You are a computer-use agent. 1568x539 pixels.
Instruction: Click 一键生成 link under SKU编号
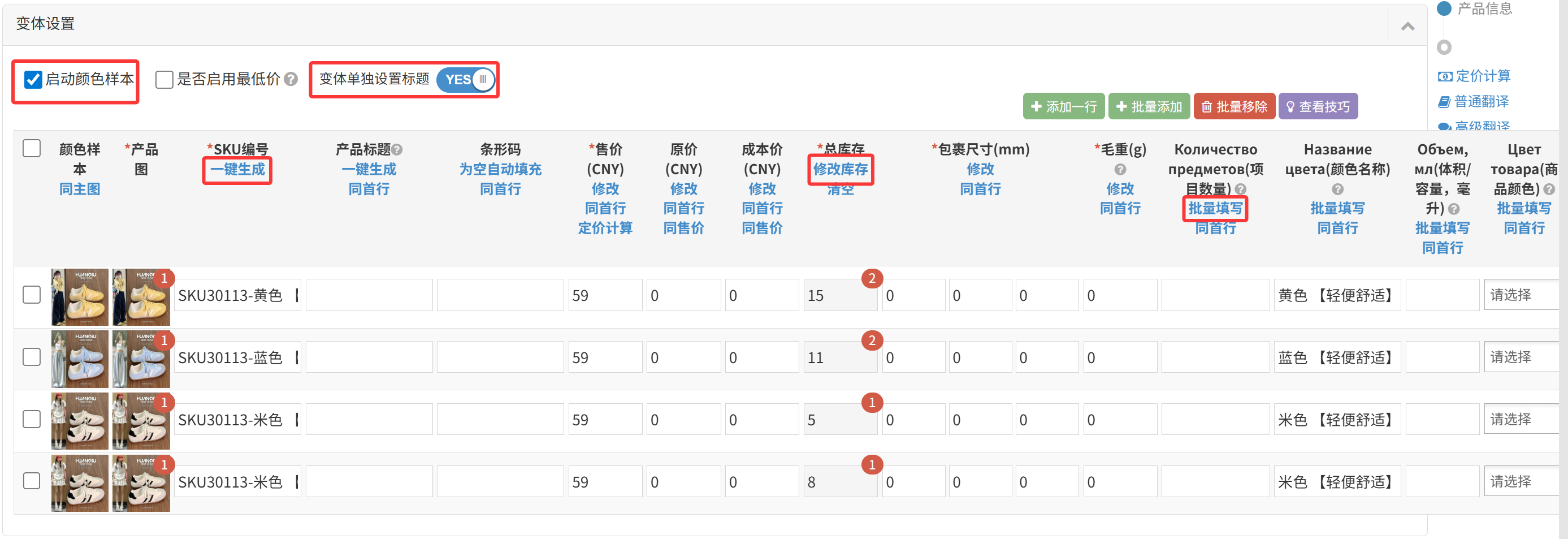237,169
